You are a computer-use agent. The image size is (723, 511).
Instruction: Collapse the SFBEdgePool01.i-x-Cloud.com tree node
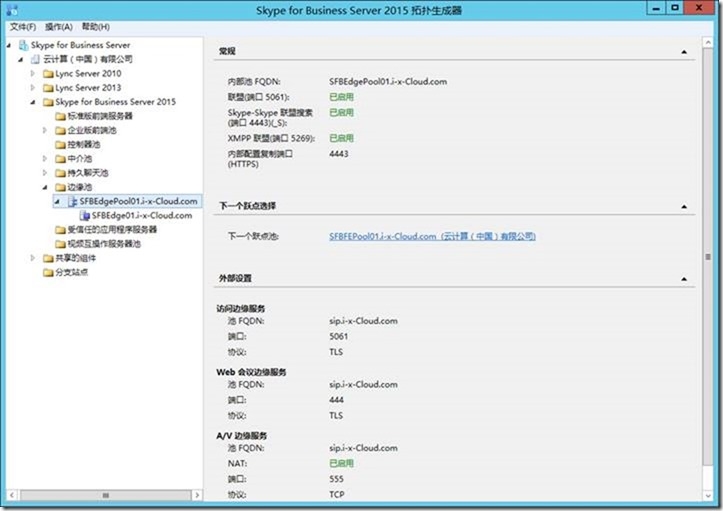coord(57,202)
